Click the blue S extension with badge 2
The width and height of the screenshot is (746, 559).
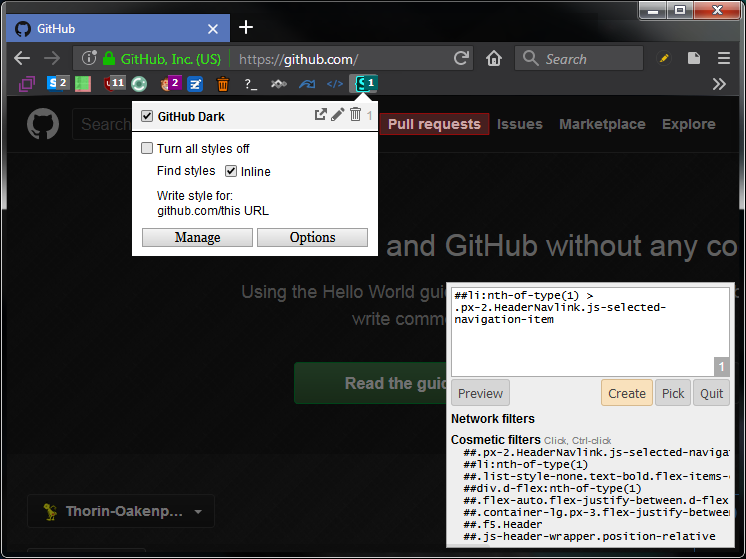tap(58, 83)
